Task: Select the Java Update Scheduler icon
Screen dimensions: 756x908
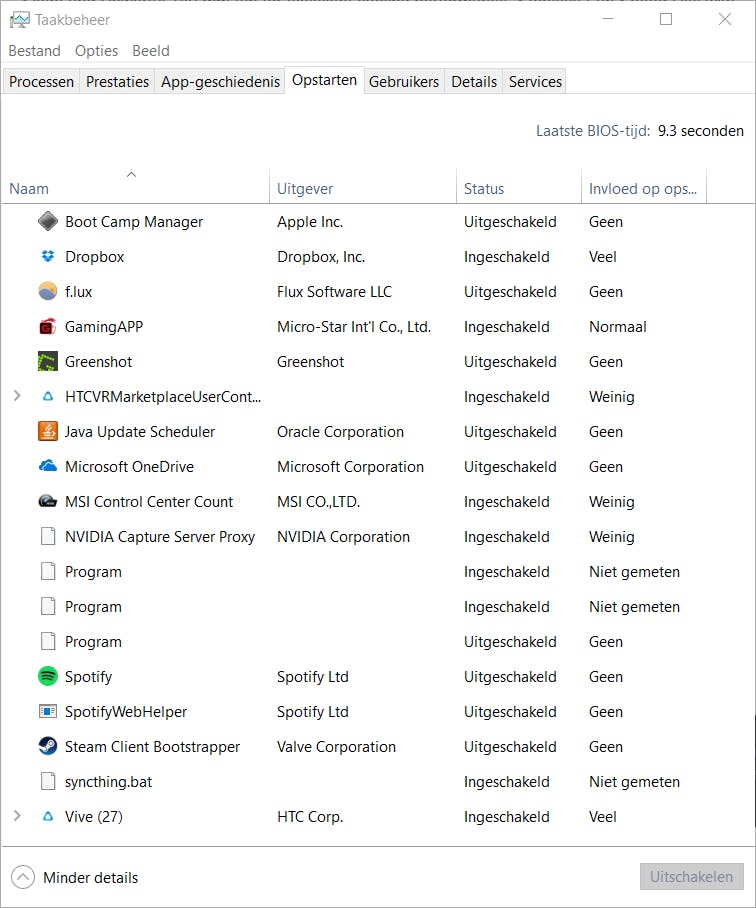Action: coord(48,432)
